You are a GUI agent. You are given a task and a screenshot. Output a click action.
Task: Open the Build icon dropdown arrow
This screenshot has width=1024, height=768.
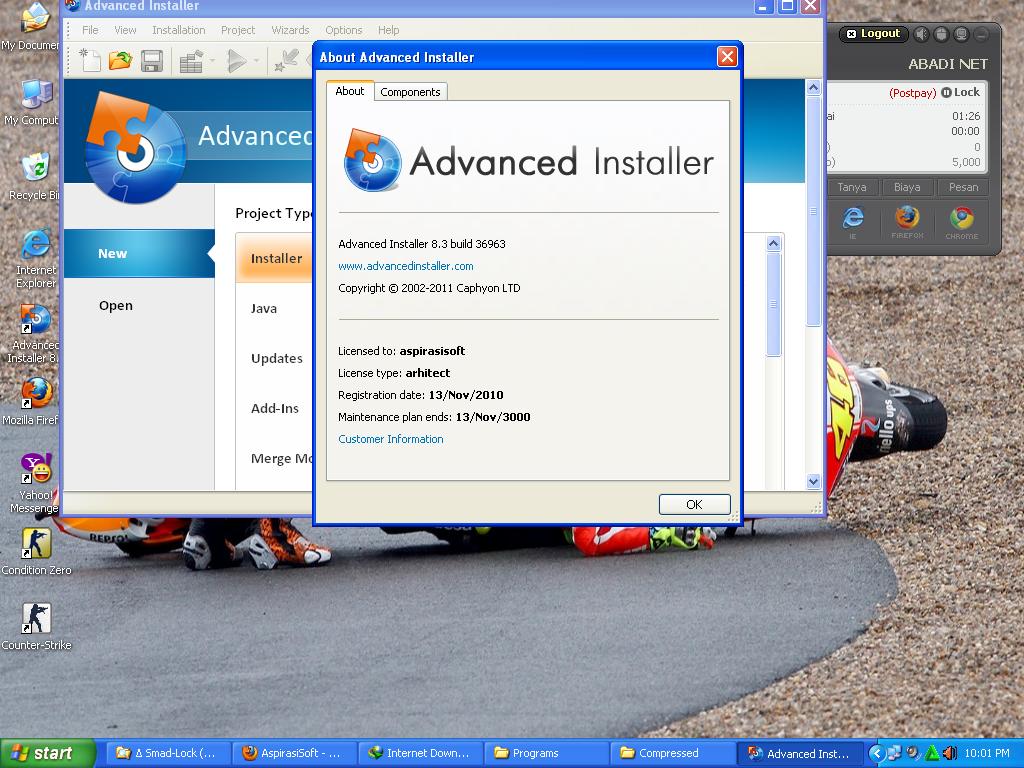click(212, 61)
